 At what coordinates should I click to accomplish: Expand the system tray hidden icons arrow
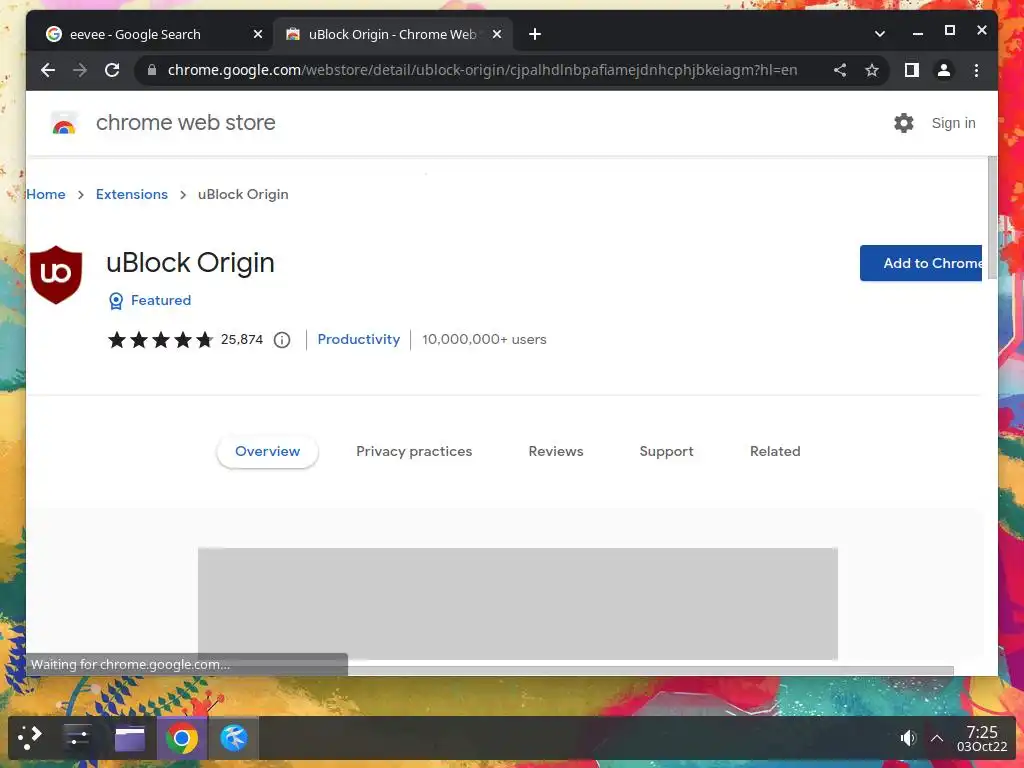(937, 739)
